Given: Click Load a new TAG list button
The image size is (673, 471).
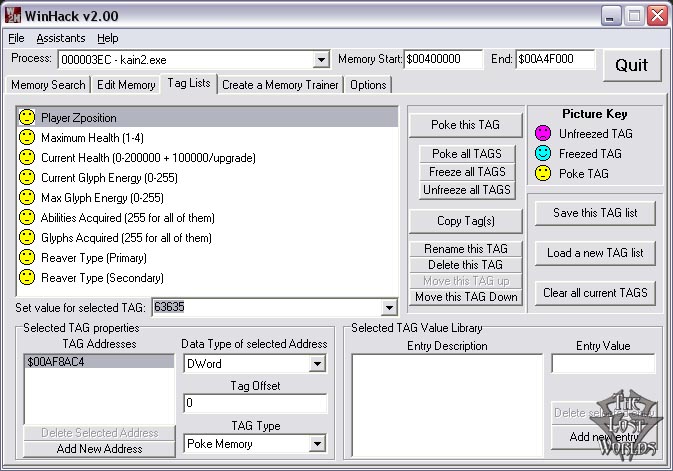Looking at the screenshot, I should point(595,253).
